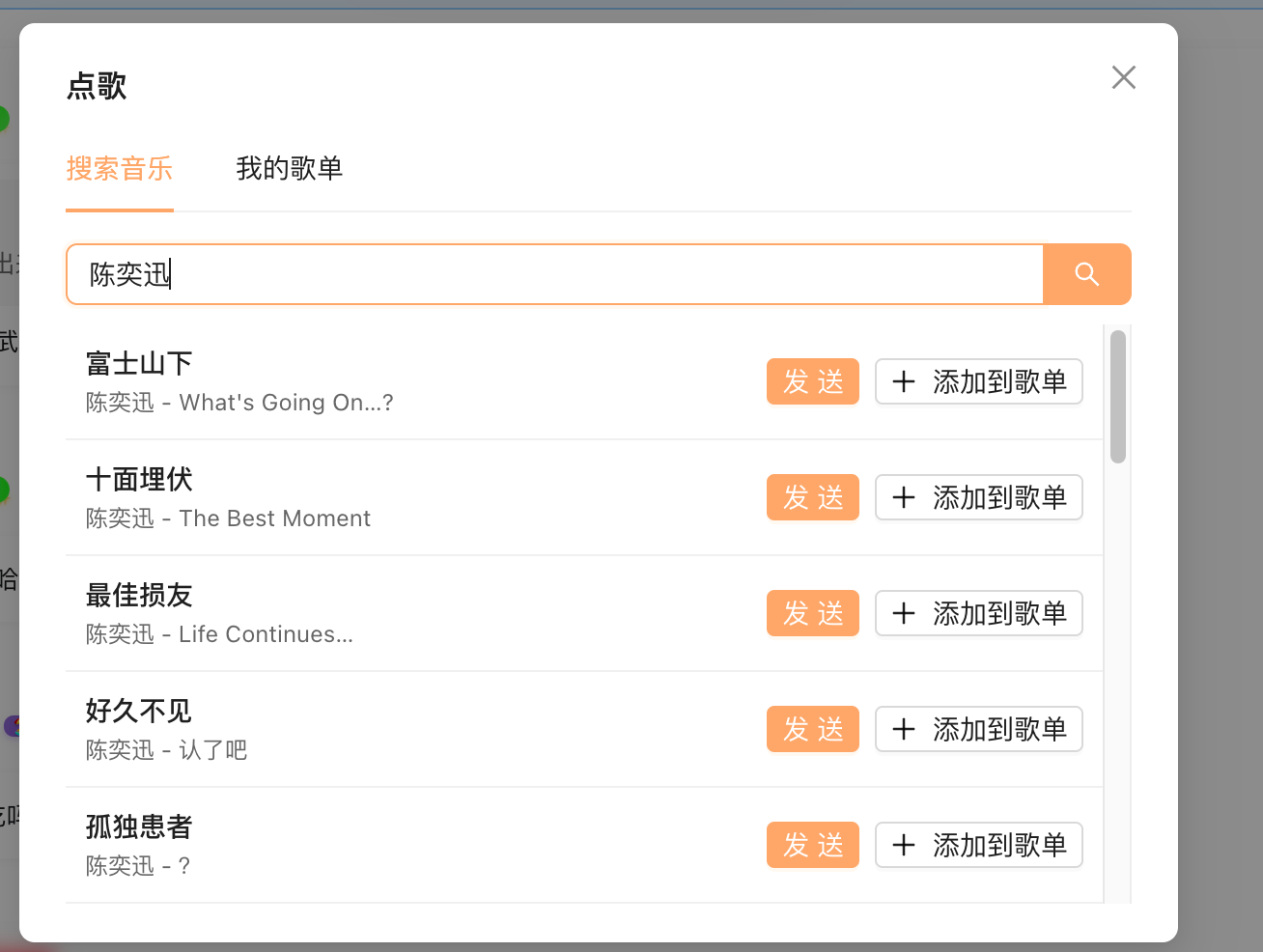The image size is (1263, 952).
Task: Click the 最佳损友 Life Continues subtitle
Action: 219,634
